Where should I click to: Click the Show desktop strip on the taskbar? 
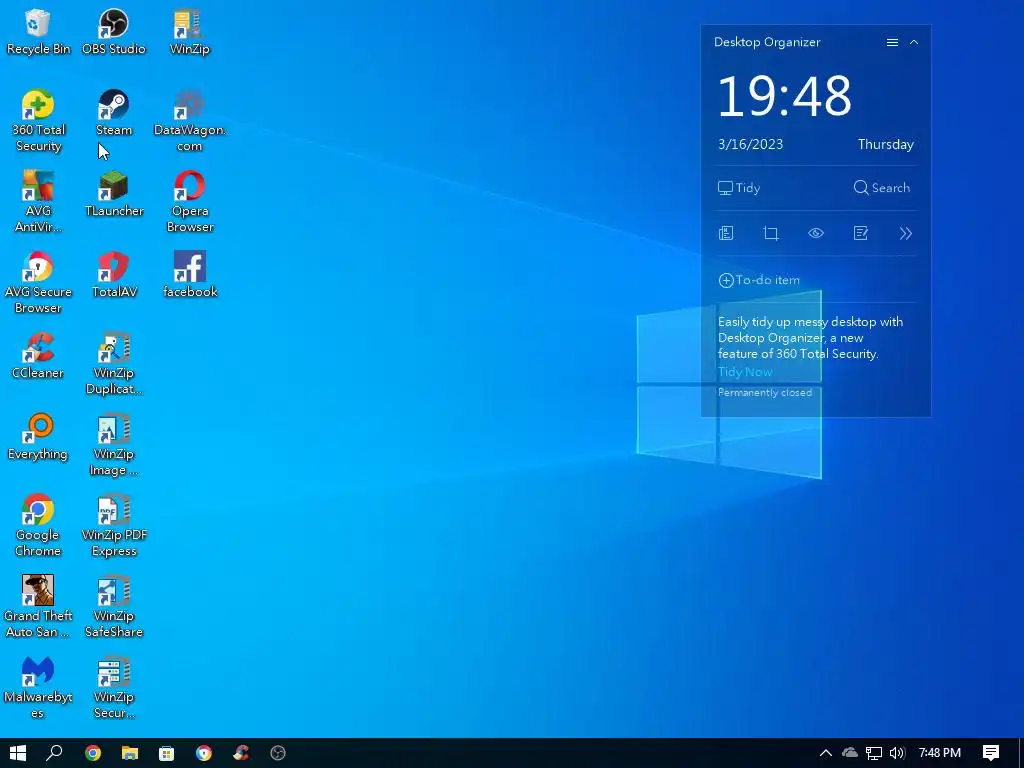coord(1021,753)
